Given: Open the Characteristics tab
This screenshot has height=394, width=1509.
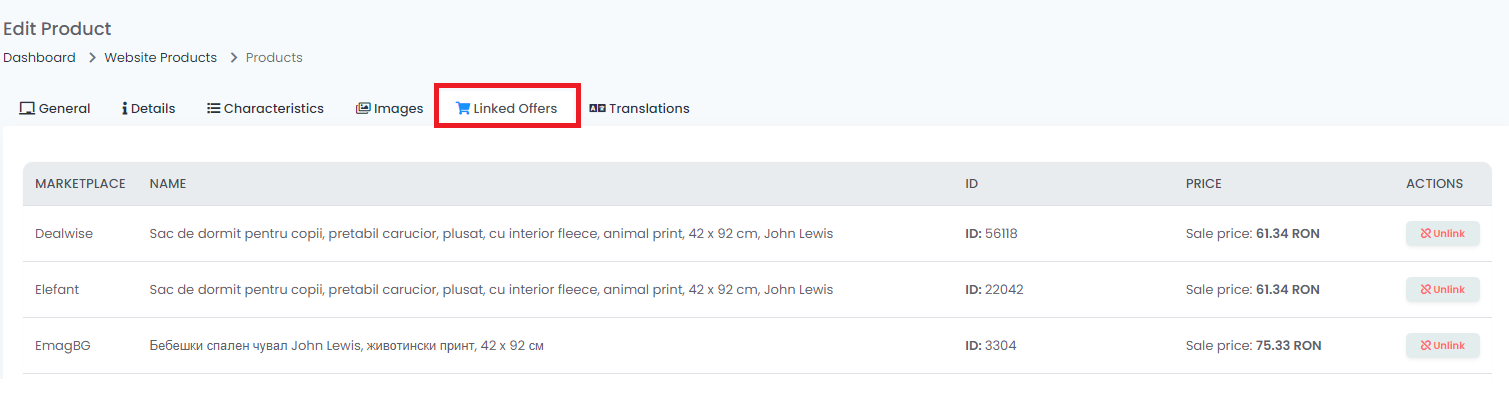Looking at the screenshot, I should (x=265, y=108).
